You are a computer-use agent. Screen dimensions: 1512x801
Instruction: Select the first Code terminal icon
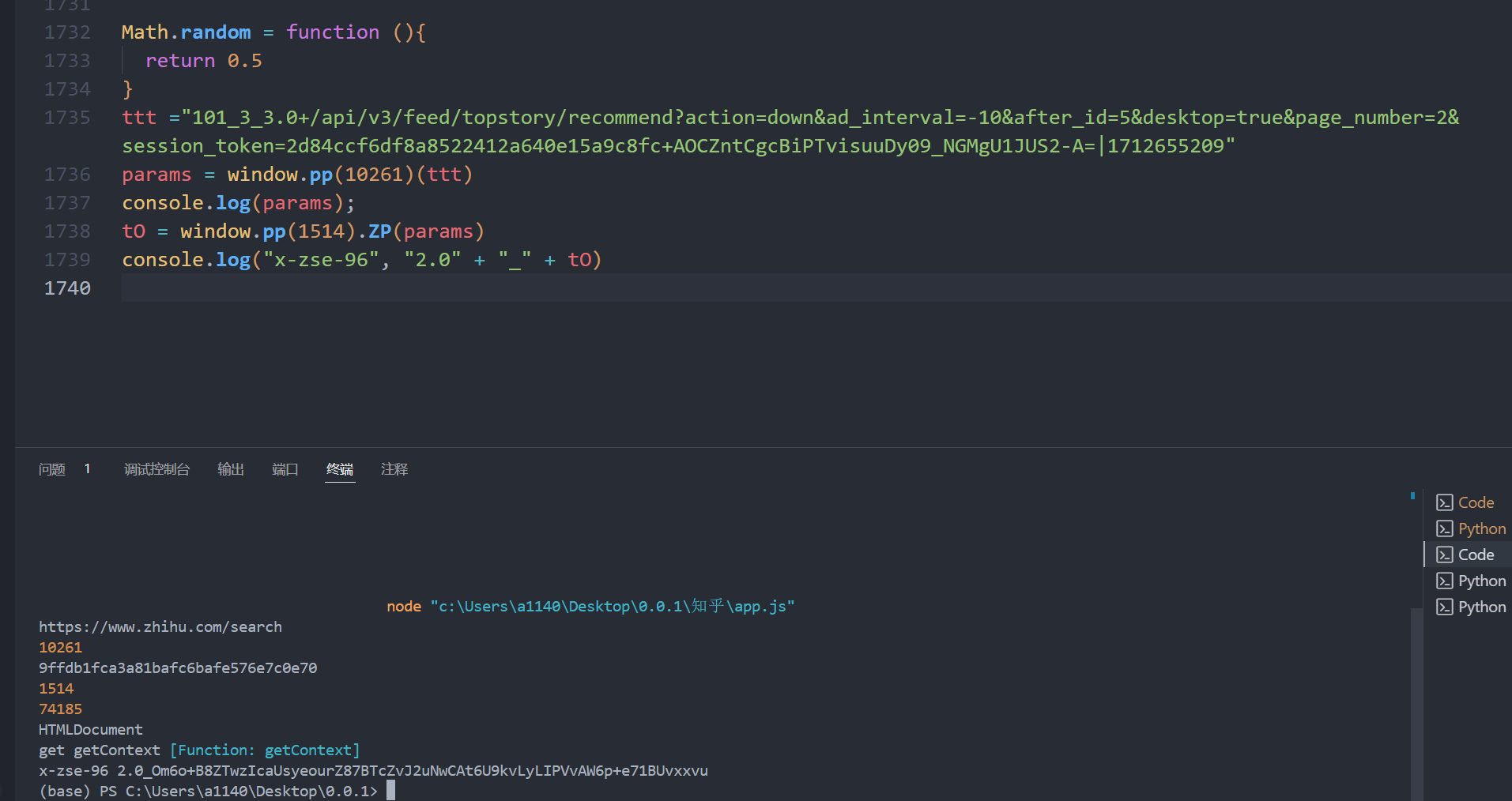[x=1444, y=502]
